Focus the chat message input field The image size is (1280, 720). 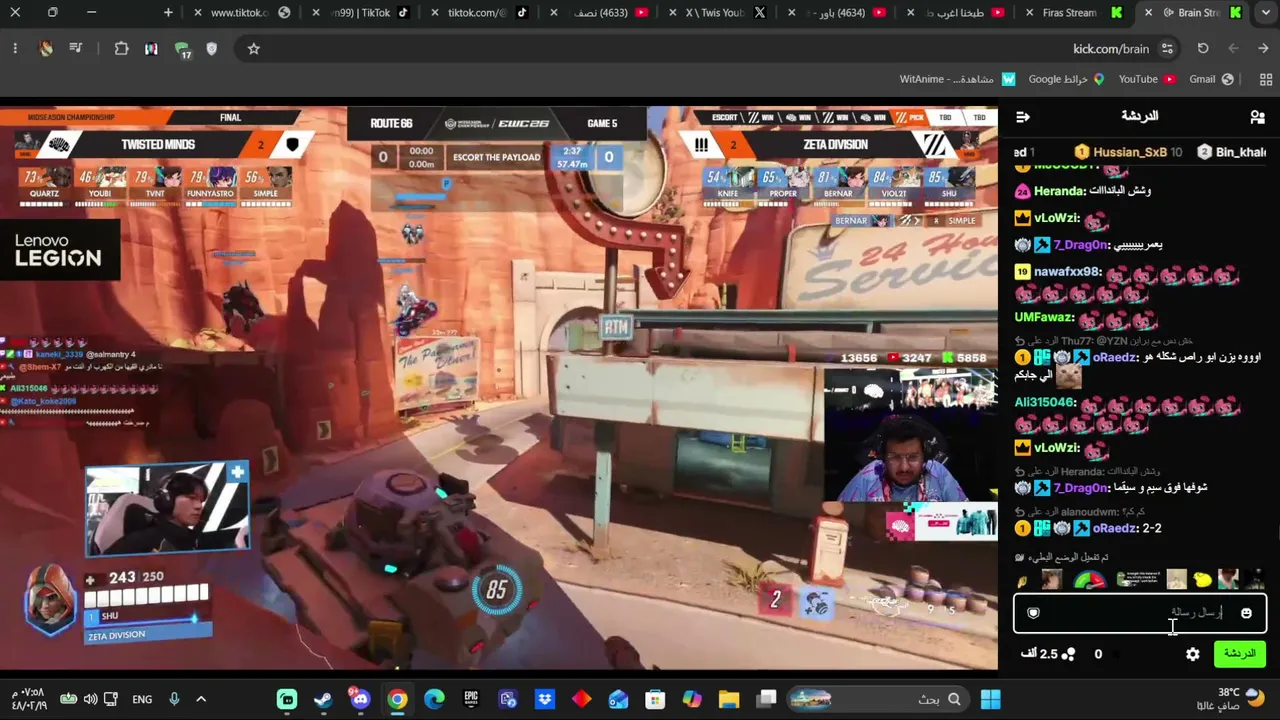tap(1140, 613)
